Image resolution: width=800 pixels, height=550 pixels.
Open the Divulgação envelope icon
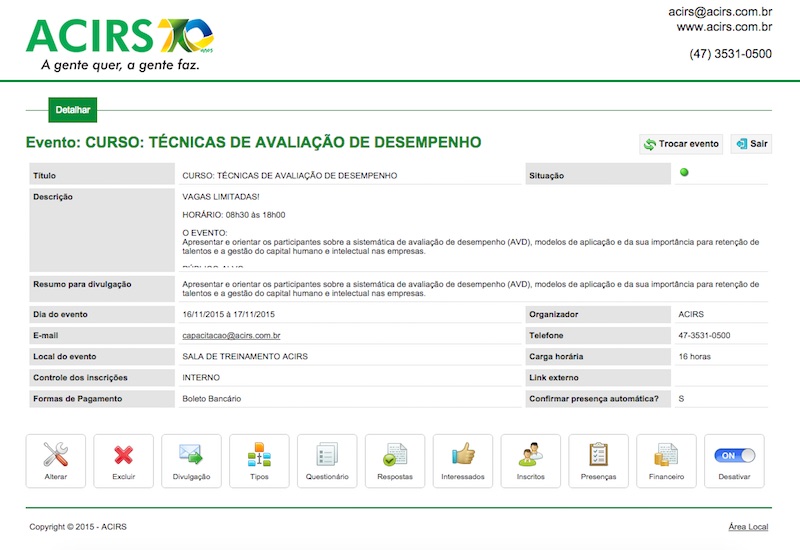pyautogui.click(x=191, y=456)
